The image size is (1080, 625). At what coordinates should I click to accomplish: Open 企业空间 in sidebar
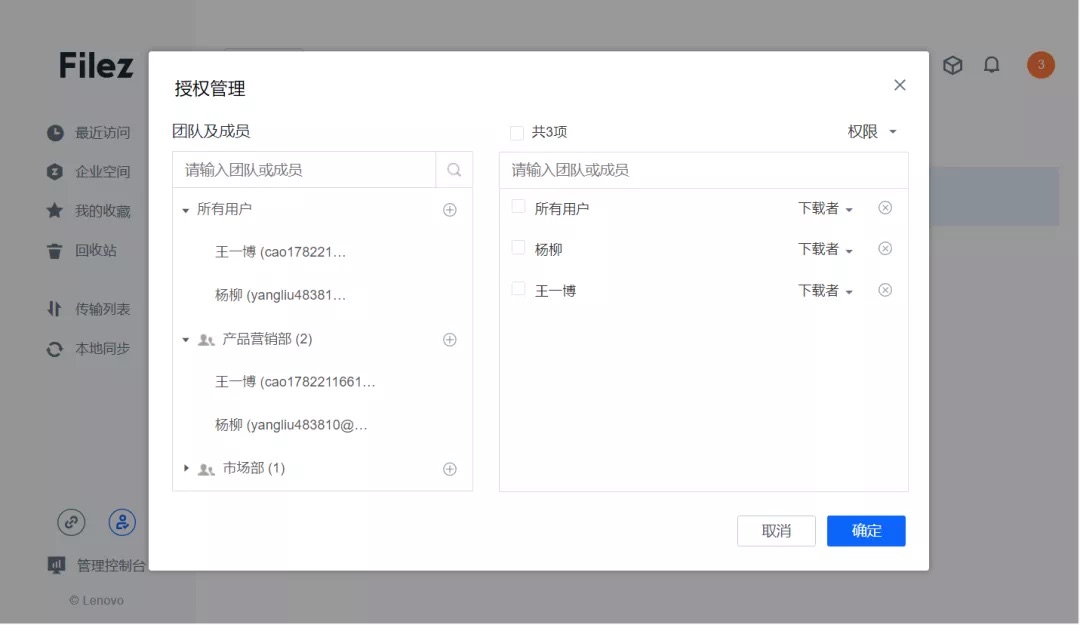[88, 172]
